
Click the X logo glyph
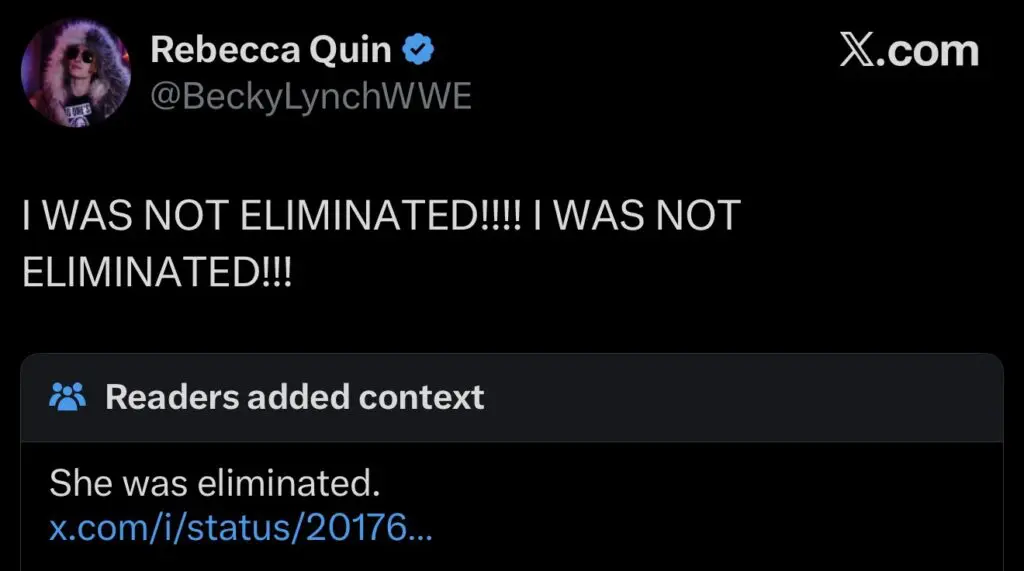[858, 50]
